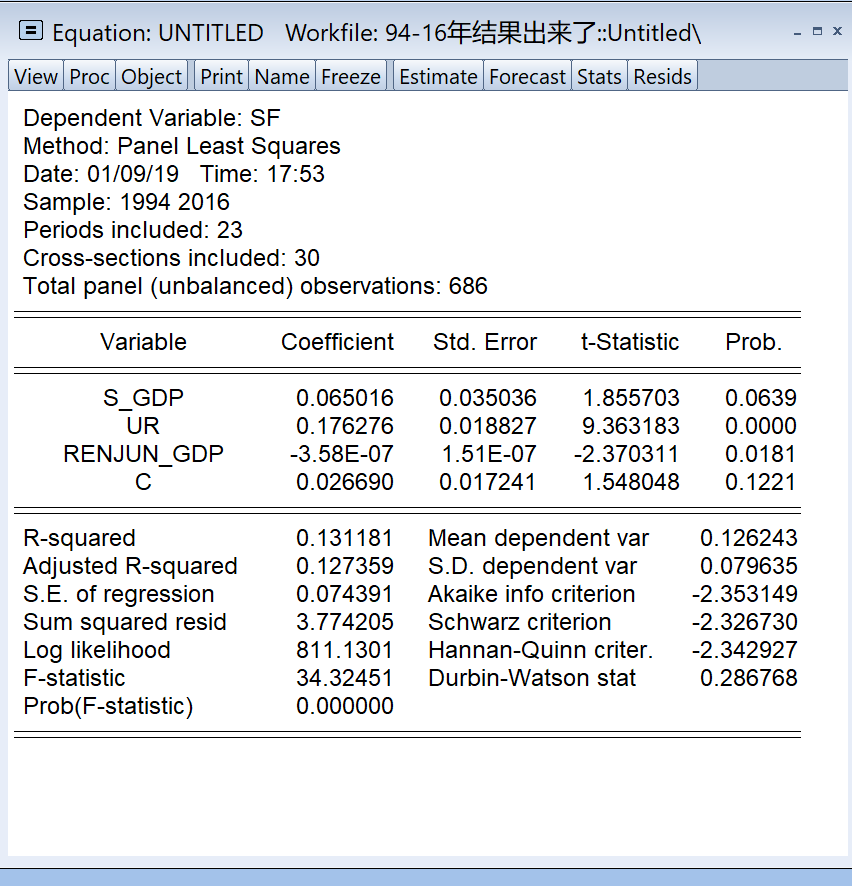This screenshot has width=852, height=886.
Task: Freeze the equation output
Action: pyautogui.click(x=351, y=76)
